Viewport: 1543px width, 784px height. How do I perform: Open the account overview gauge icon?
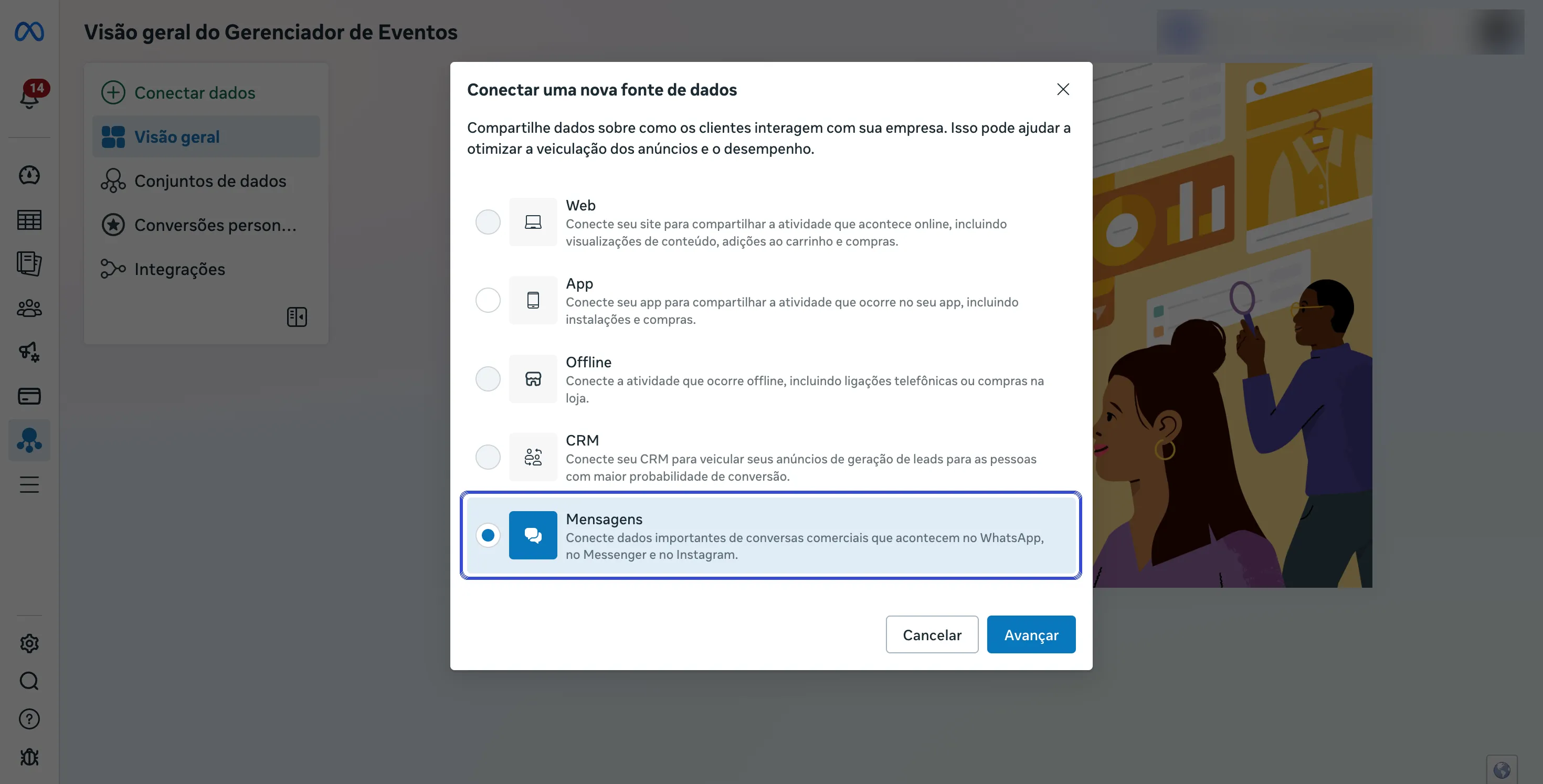[29, 175]
